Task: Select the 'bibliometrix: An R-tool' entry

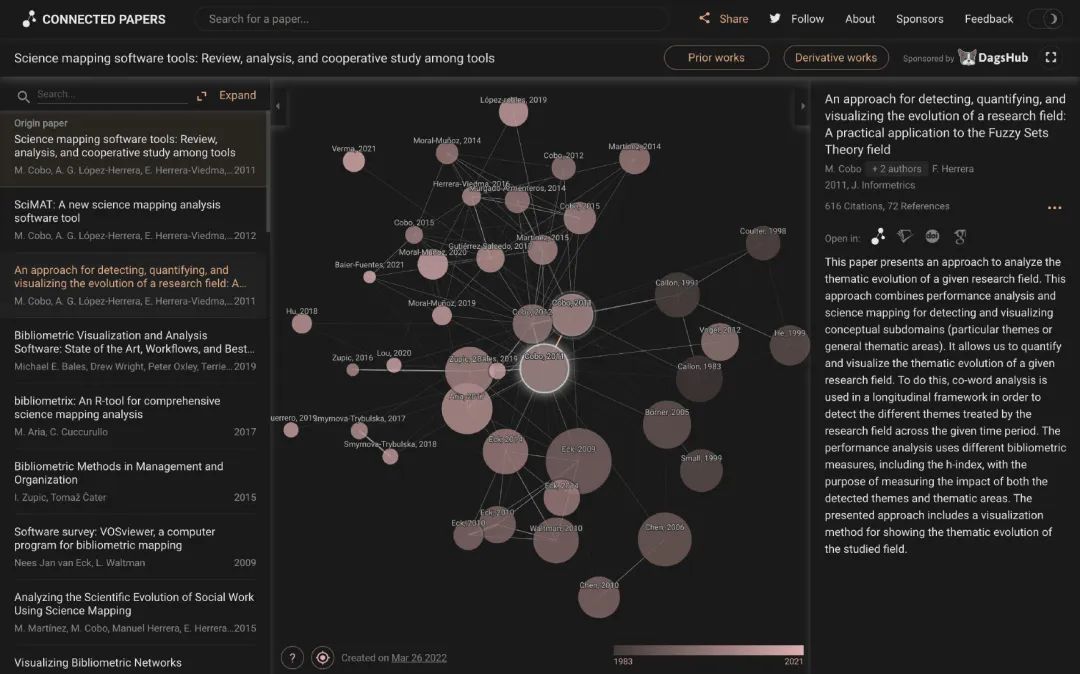Action: [134, 416]
